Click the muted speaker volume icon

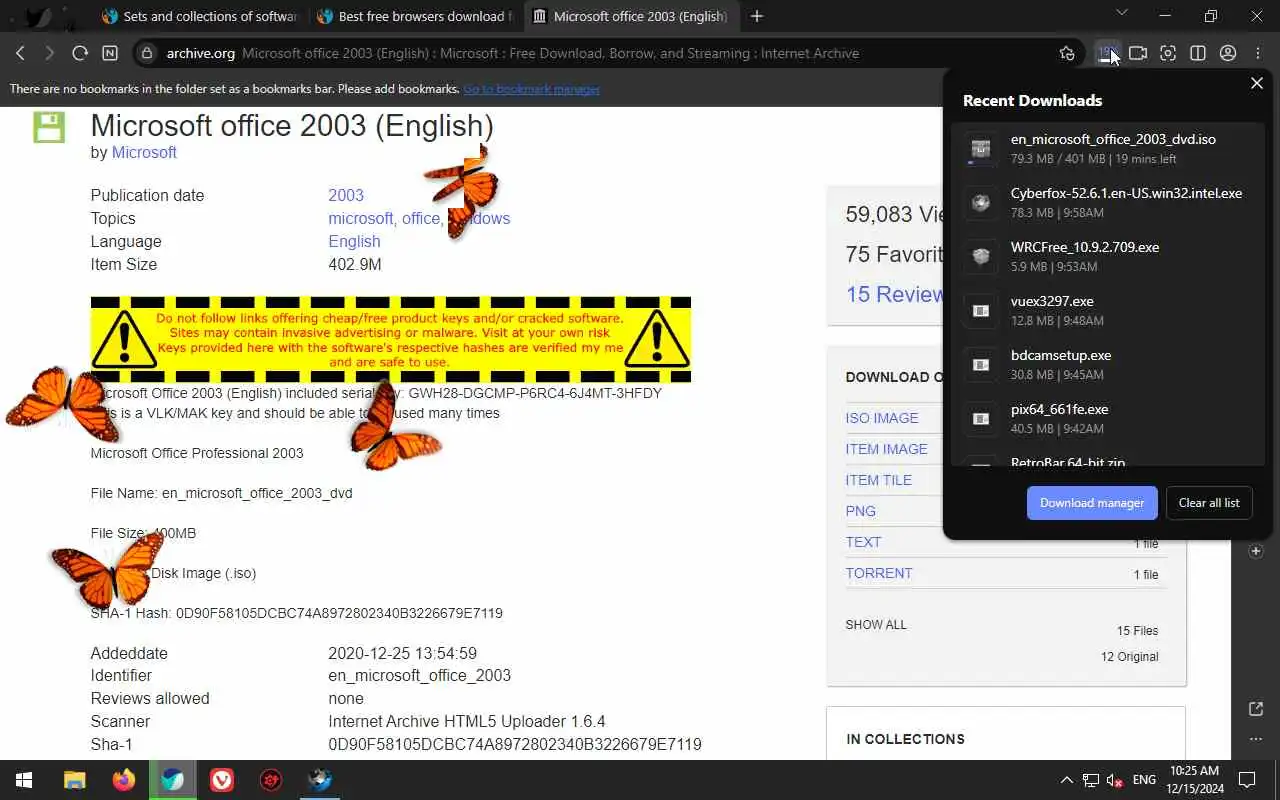coord(1114,780)
